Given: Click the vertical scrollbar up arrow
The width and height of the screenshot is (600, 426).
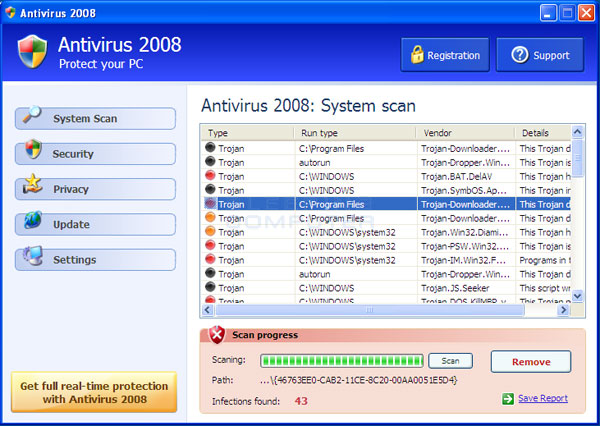Looking at the screenshot, I should 577,132.
